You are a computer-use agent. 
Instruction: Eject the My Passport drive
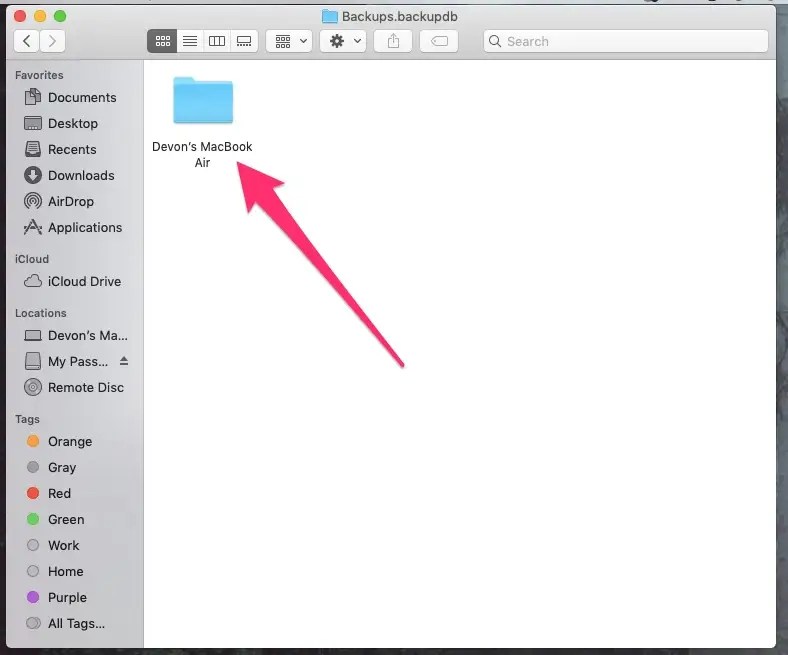pyautogui.click(x=124, y=361)
